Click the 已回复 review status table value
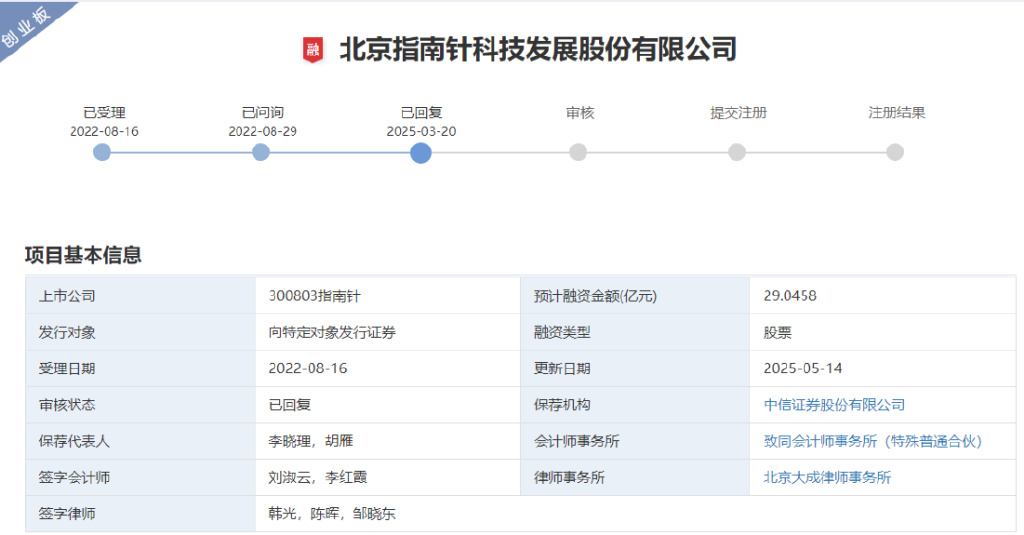1024x535 pixels. pyautogui.click(x=289, y=405)
